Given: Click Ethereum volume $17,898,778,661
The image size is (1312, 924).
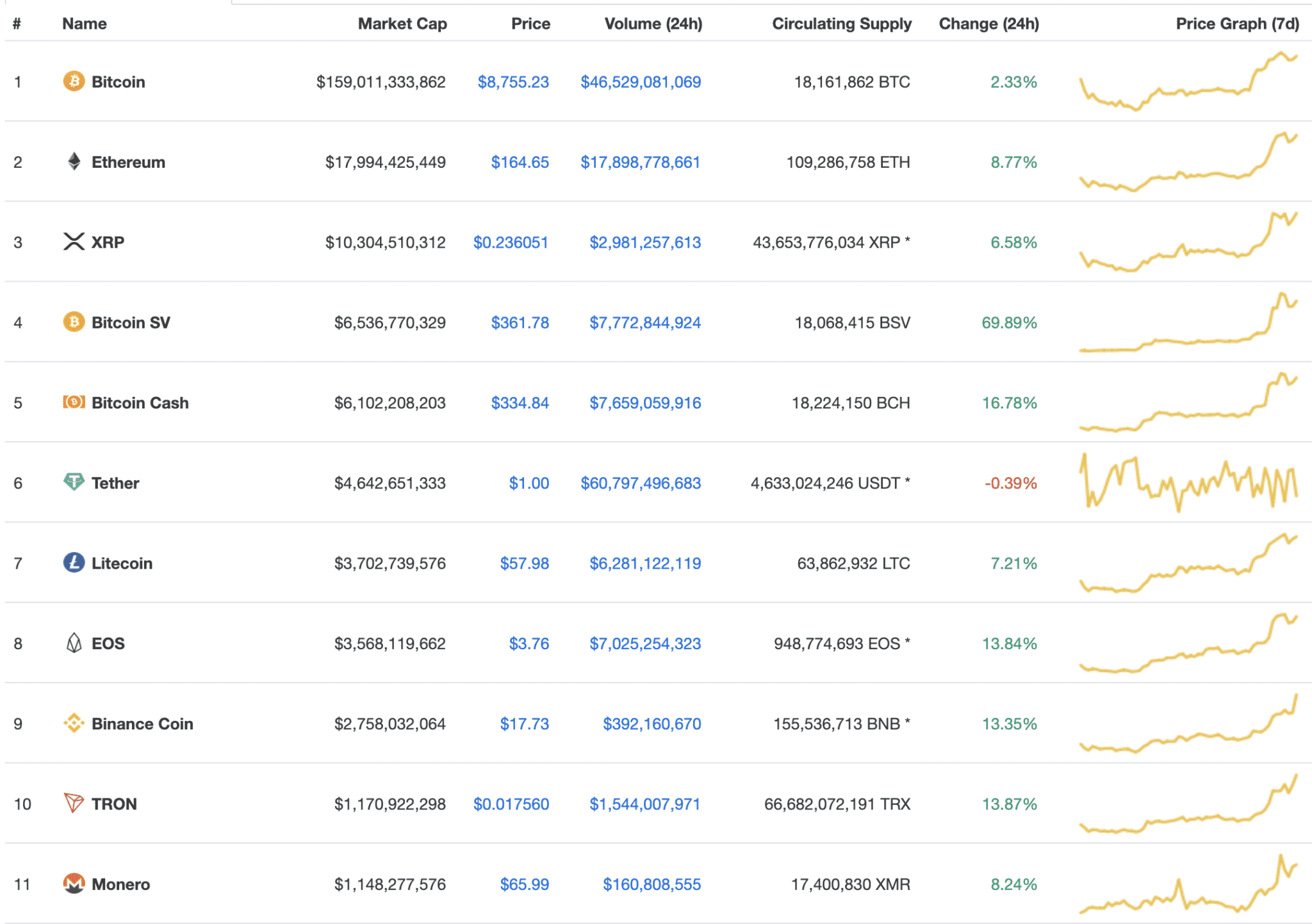Looking at the screenshot, I should click(x=640, y=162).
